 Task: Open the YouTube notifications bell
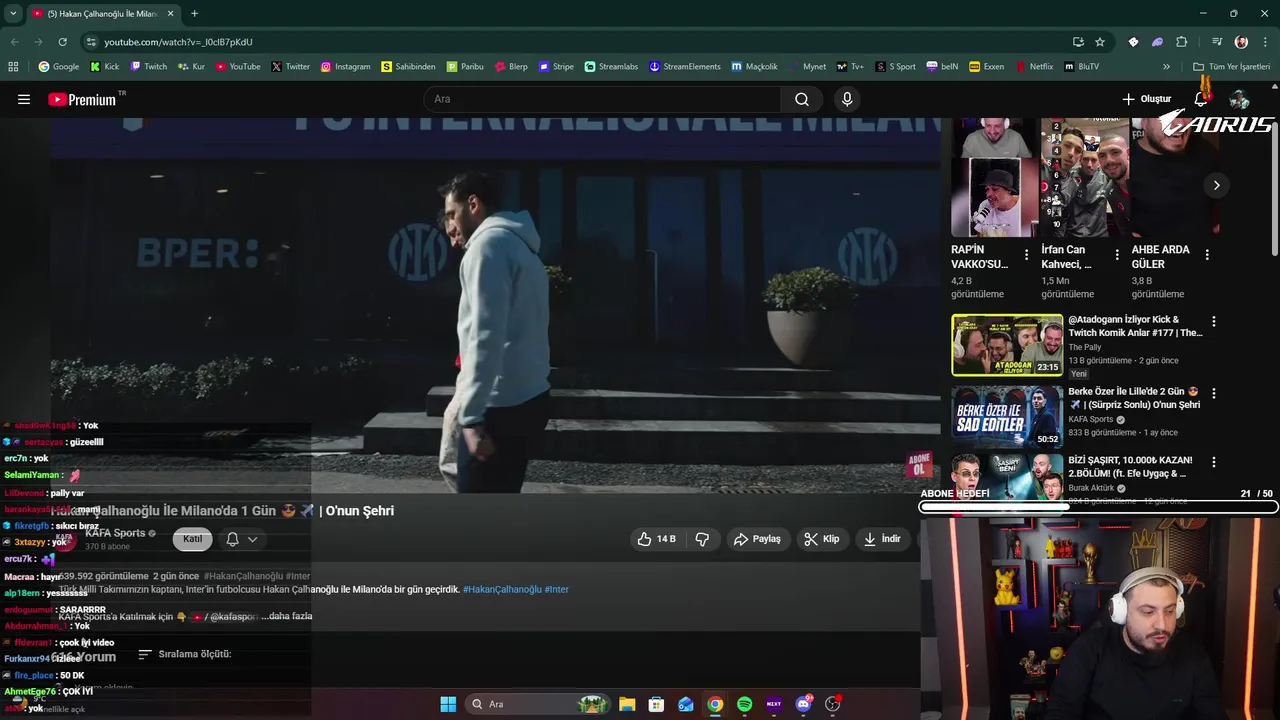pos(1201,99)
